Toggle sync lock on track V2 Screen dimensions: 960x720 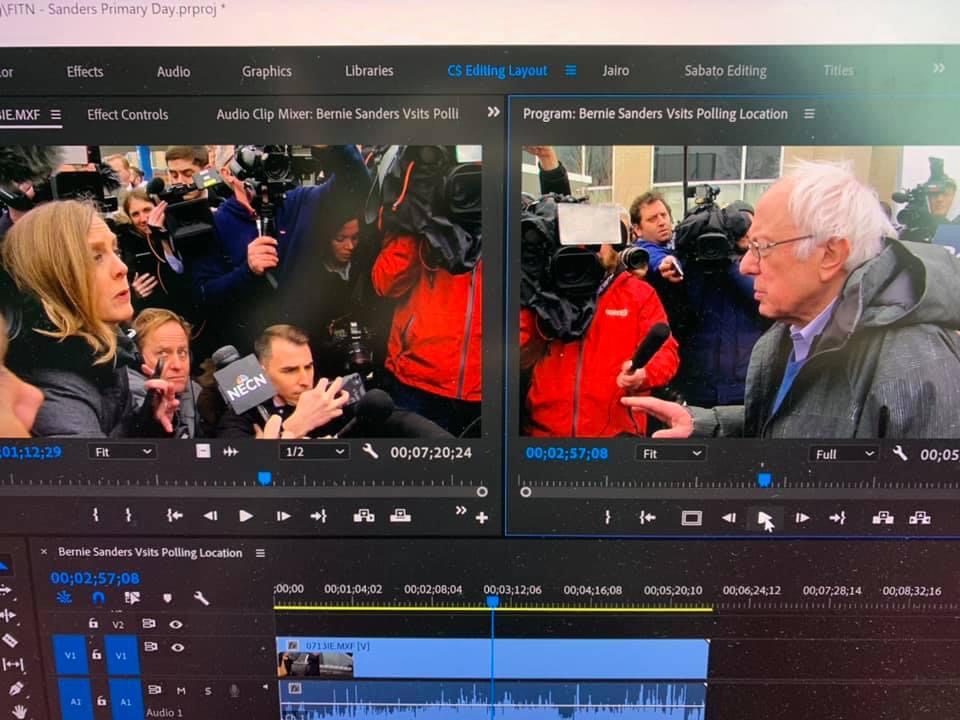(149, 623)
